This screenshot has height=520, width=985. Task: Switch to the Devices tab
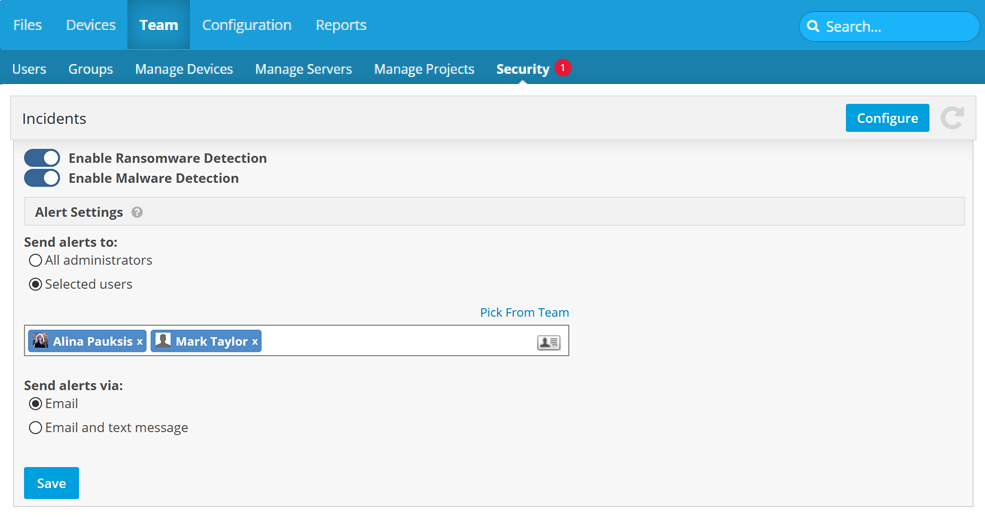click(91, 25)
